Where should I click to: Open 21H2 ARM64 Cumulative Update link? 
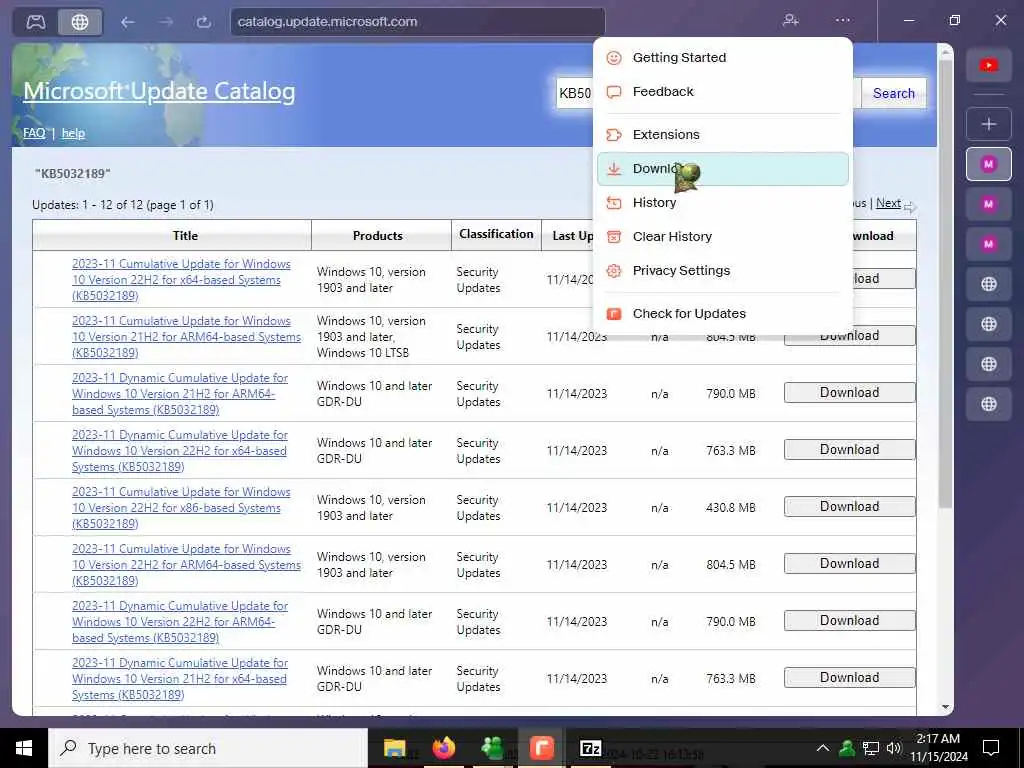pyautogui.click(x=186, y=337)
